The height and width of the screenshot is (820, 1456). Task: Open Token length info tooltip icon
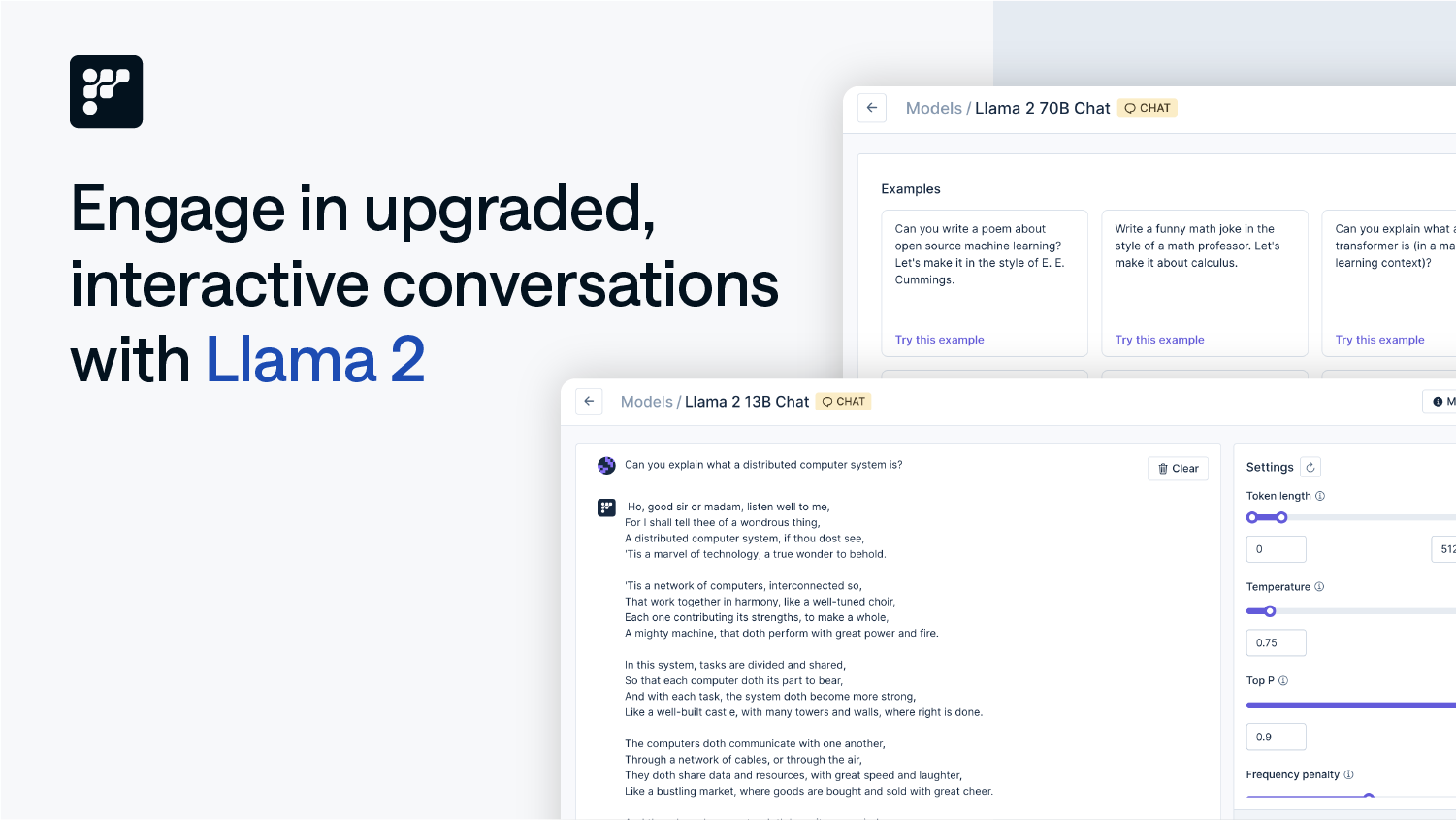1320,496
